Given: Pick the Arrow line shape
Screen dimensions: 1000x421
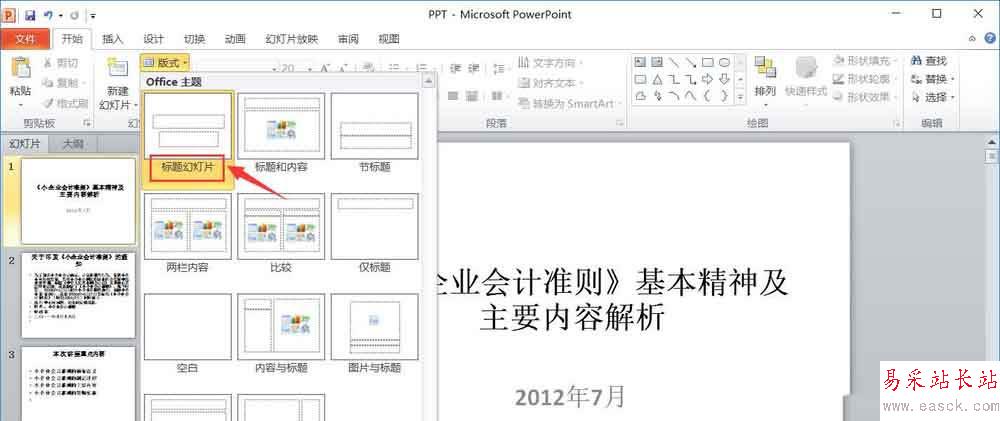Looking at the screenshot, I should pyautogui.click(x=691, y=63).
